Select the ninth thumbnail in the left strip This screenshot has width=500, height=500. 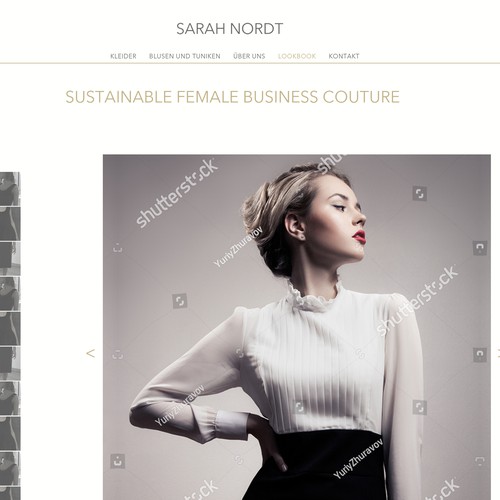(10, 469)
